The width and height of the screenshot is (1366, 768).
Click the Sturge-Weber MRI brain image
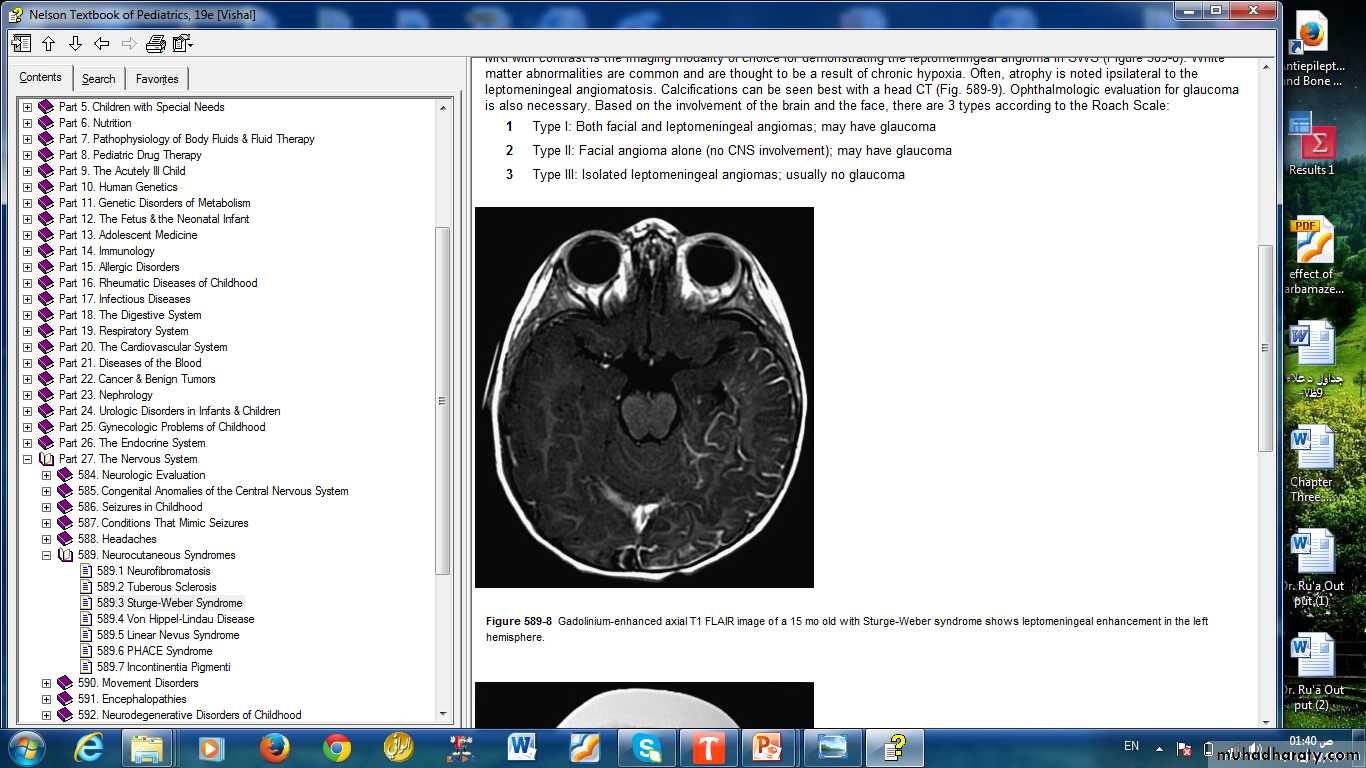[x=644, y=397]
